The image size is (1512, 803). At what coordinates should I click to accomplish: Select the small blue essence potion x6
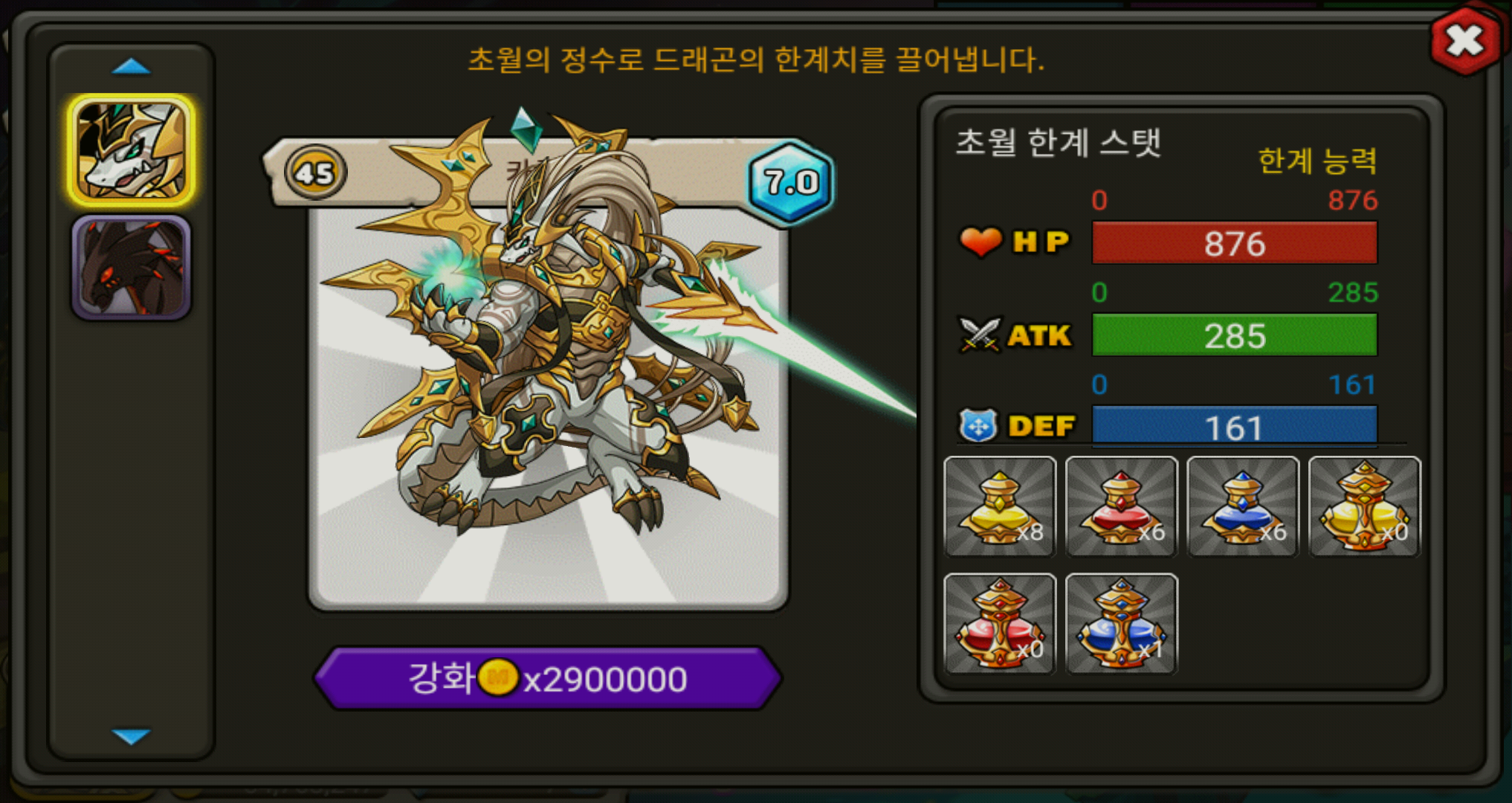click(1243, 506)
